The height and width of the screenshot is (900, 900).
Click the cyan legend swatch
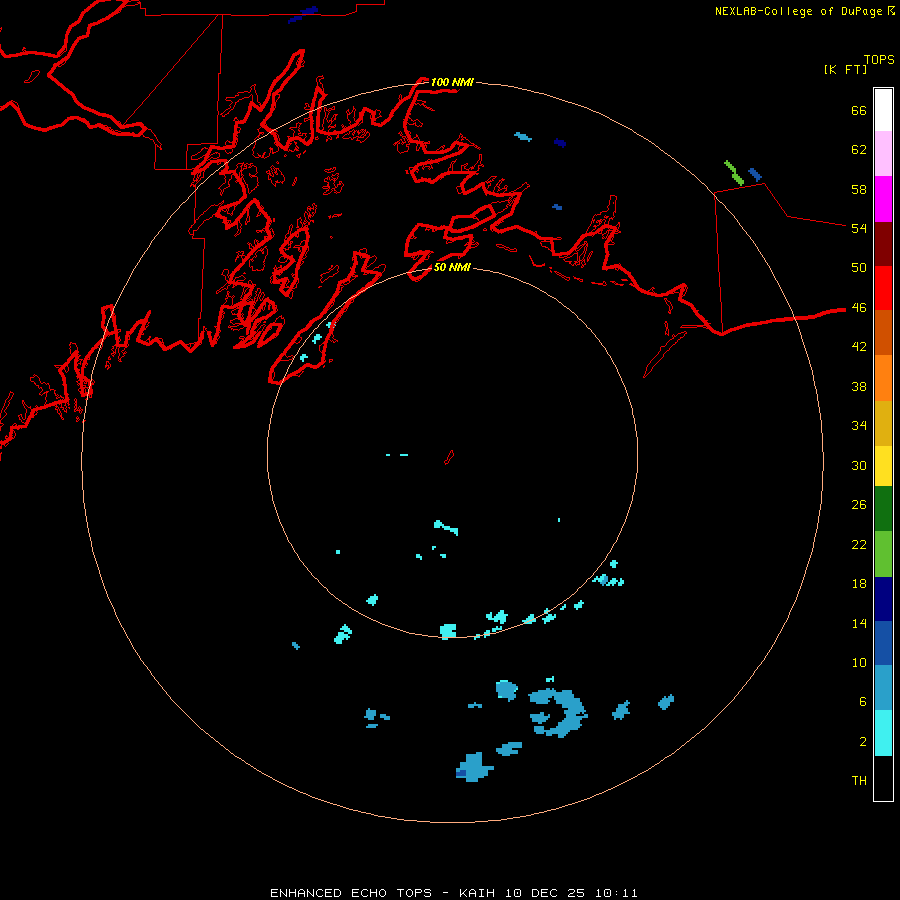(883, 733)
